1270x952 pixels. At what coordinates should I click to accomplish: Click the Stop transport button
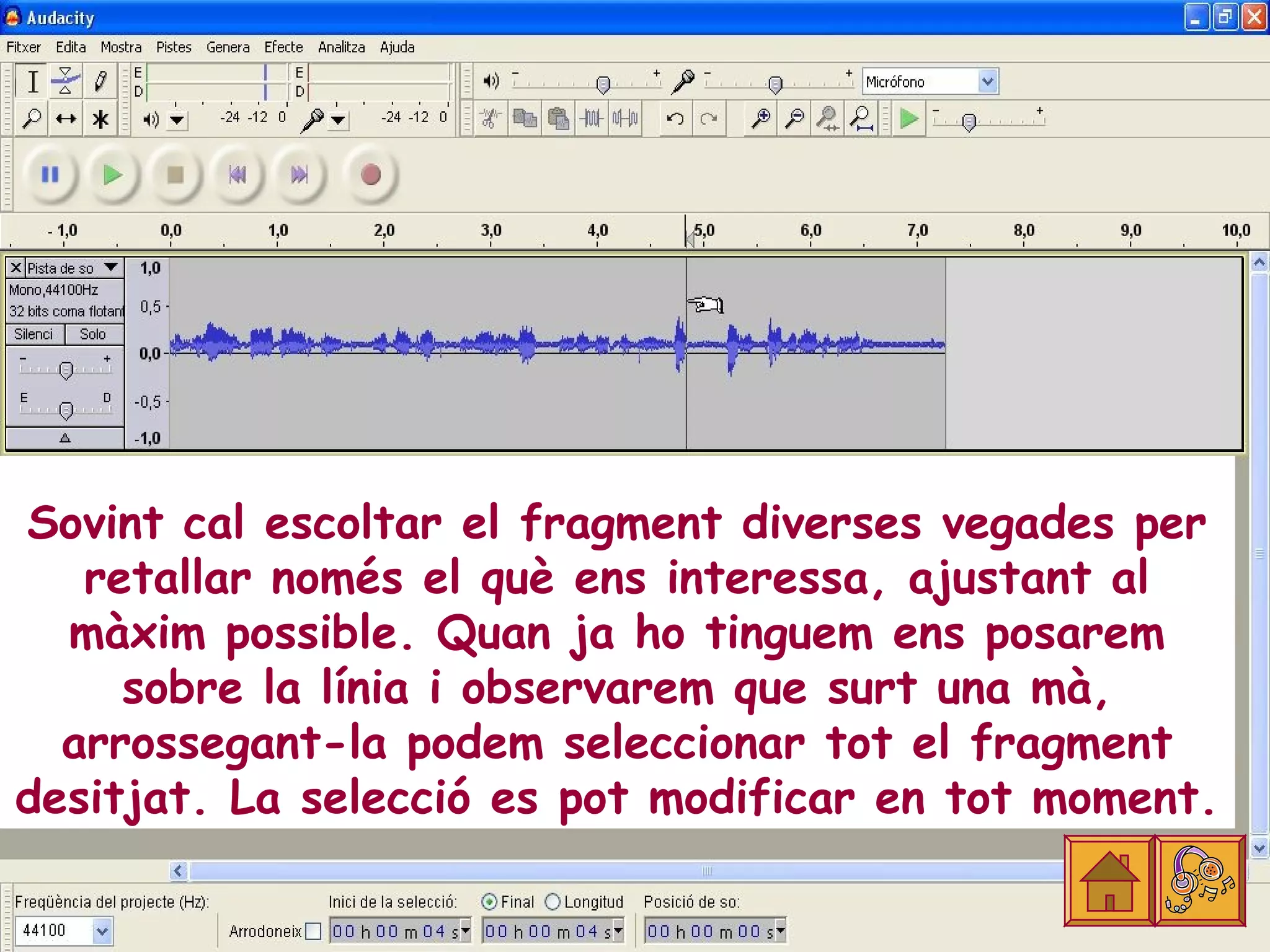[175, 175]
